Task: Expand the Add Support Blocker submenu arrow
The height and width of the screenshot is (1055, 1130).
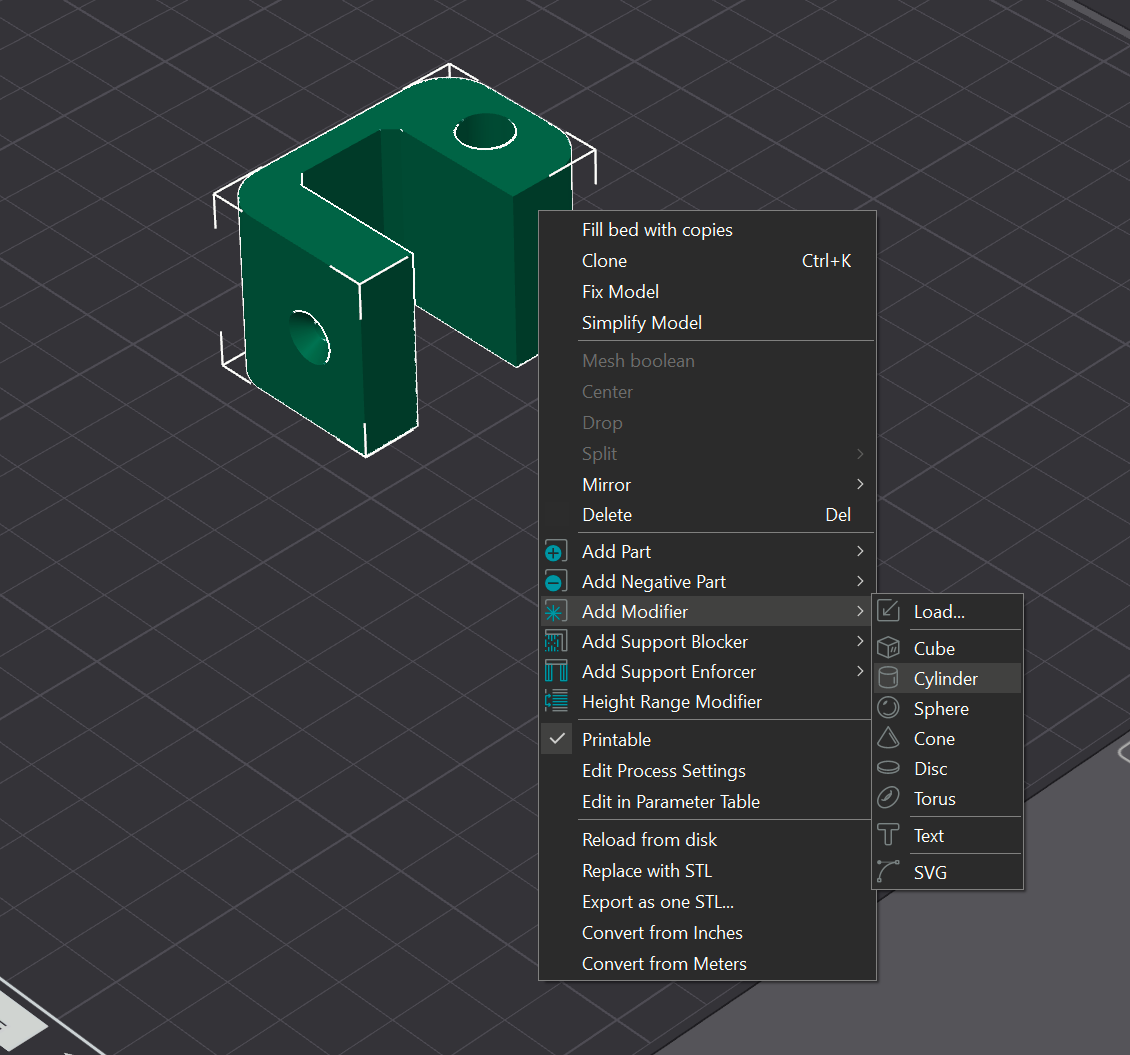Action: 860,641
